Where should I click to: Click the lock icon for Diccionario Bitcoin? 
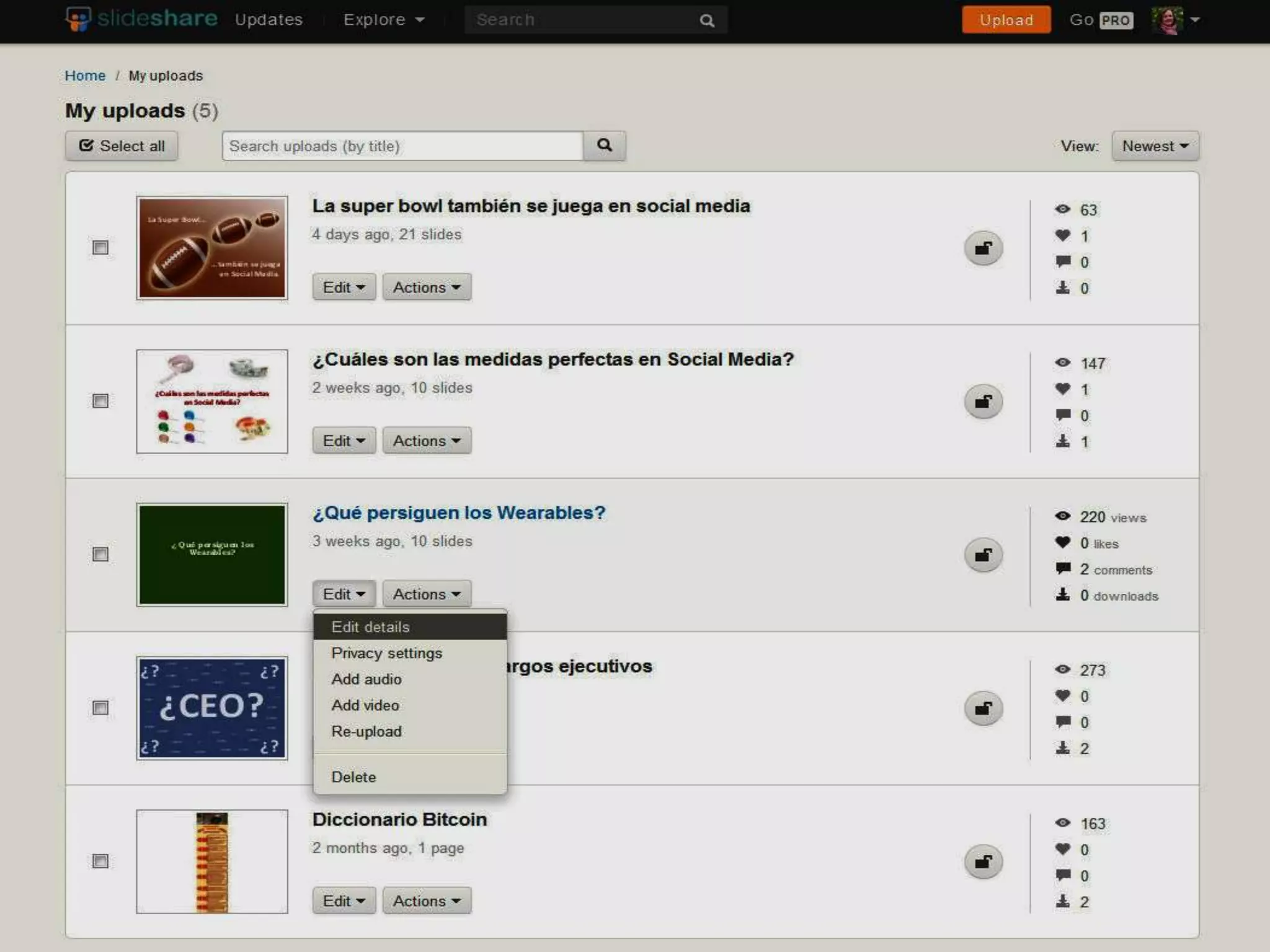983,862
